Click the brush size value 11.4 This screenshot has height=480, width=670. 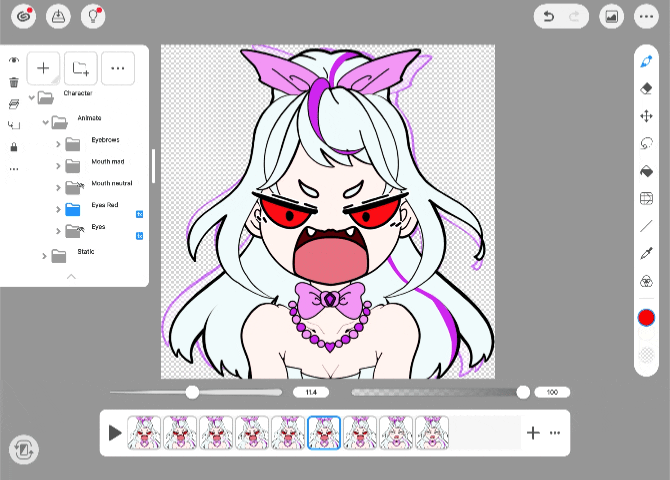[x=311, y=392]
